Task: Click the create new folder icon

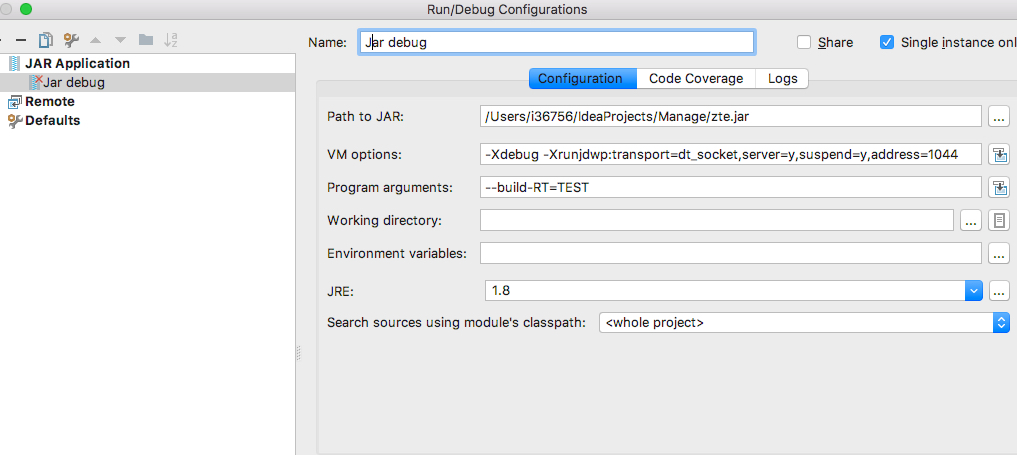Action: coord(146,40)
